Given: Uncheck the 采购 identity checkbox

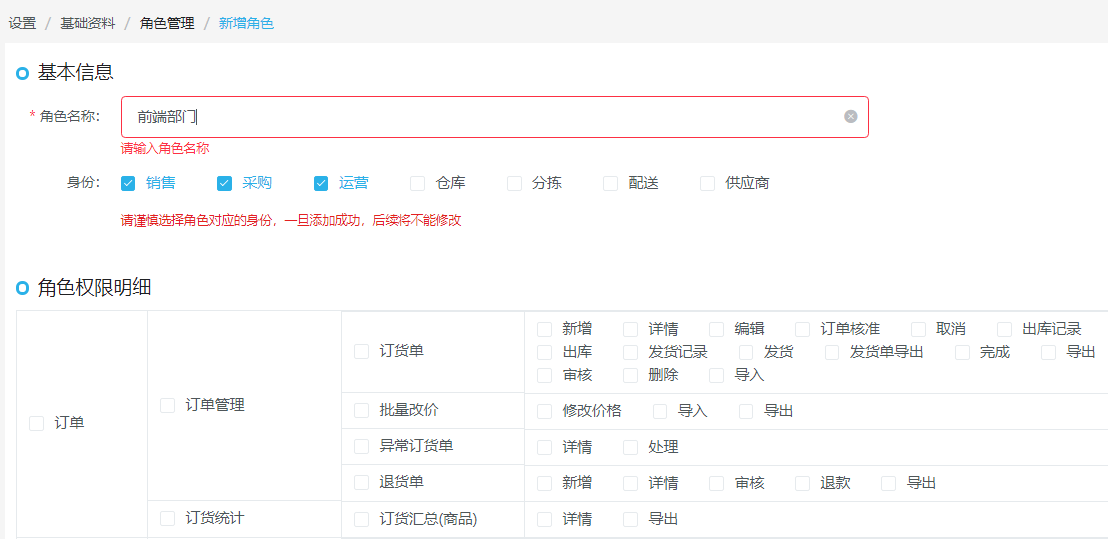Looking at the screenshot, I should pos(224,184).
